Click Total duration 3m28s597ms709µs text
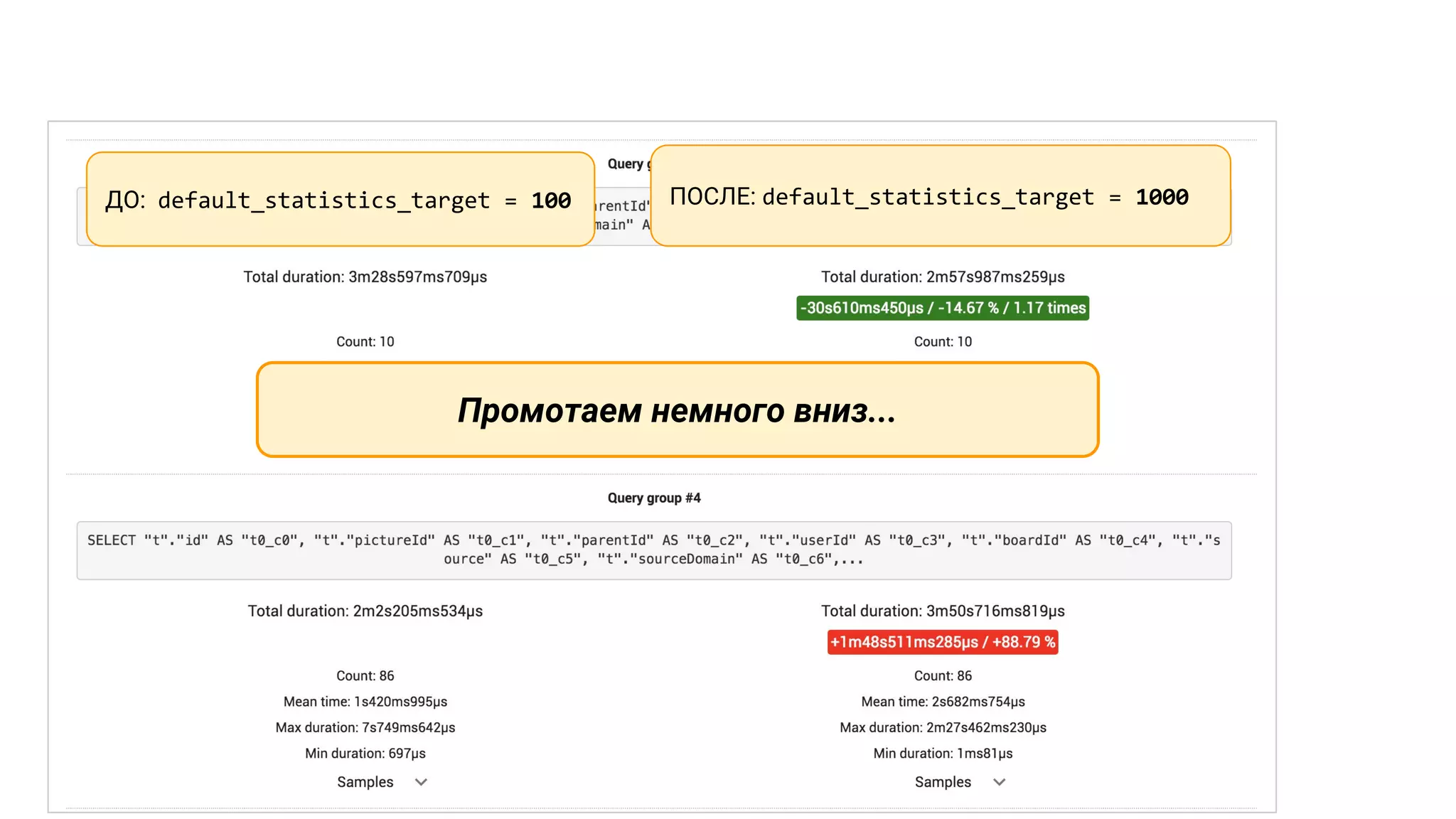The width and height of the screenshot is (1456, 819). pyautogui.click(x=365, y=277)
